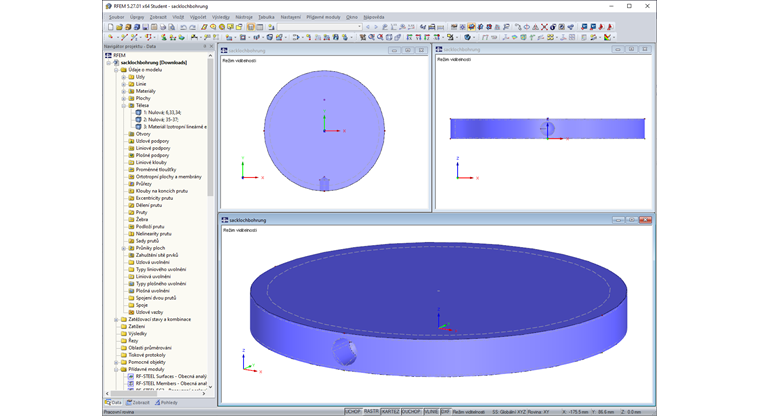Open the Soubor menu
Screen dimensions: 760x416
pyautogui.click(x=116, y=17)
